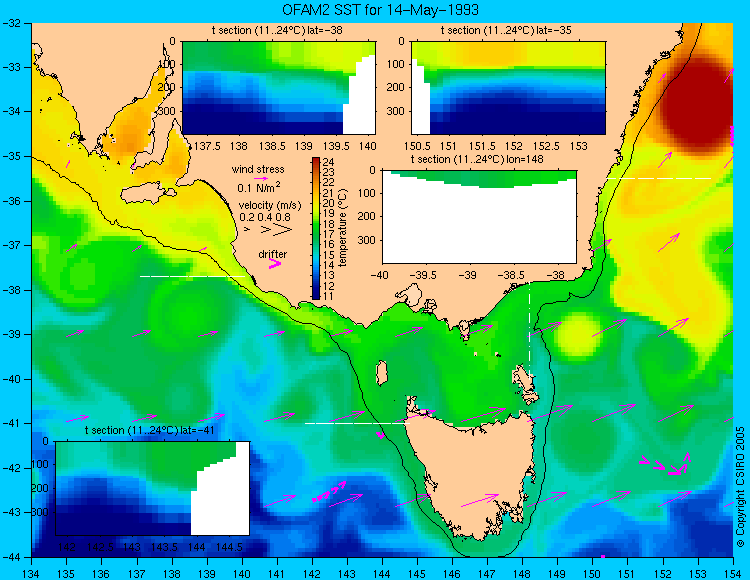Click King Island northwest of Tasmania
Image resolution: width=750 pixels, height=580 pixels.
click(x=381, y=373)
